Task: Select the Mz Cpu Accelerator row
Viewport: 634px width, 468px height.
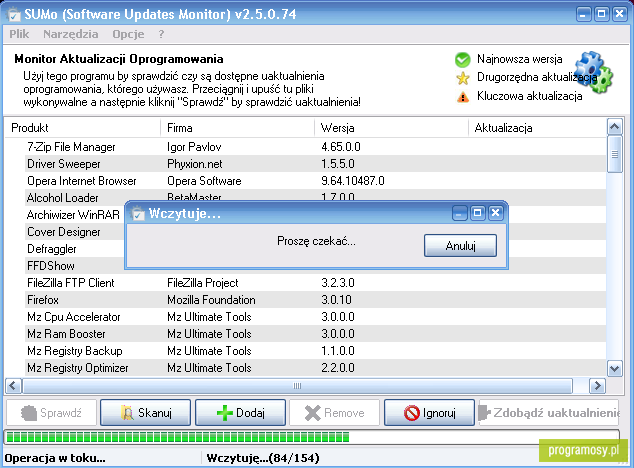Action: [305, 317]
